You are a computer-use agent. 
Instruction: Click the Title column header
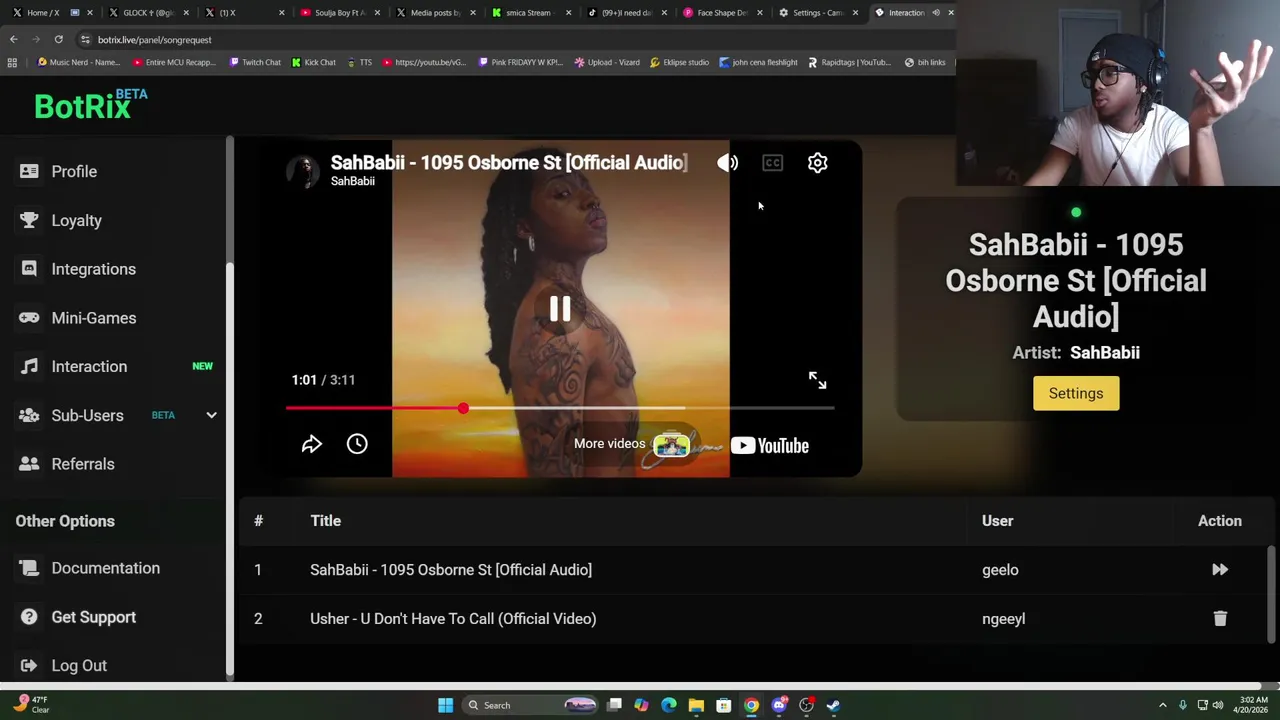click(325, 521)
